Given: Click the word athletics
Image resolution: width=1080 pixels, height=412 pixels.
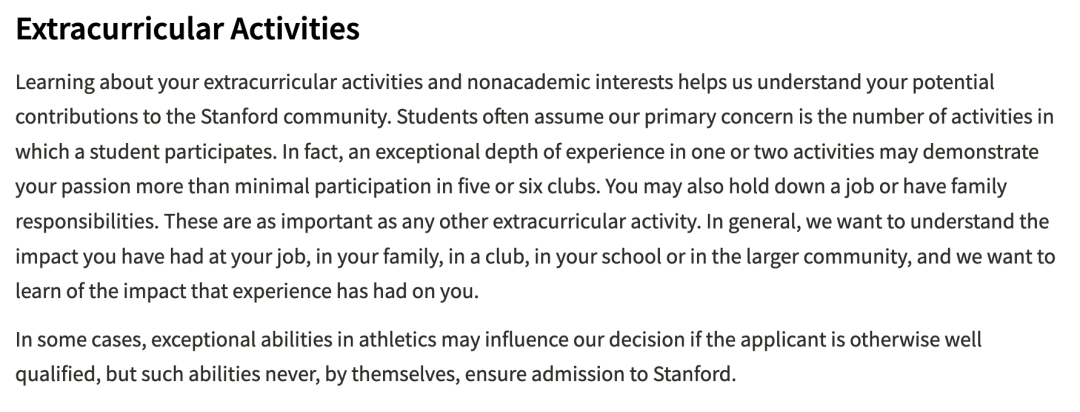Looking at the screenshot, I should coord(397,340).
